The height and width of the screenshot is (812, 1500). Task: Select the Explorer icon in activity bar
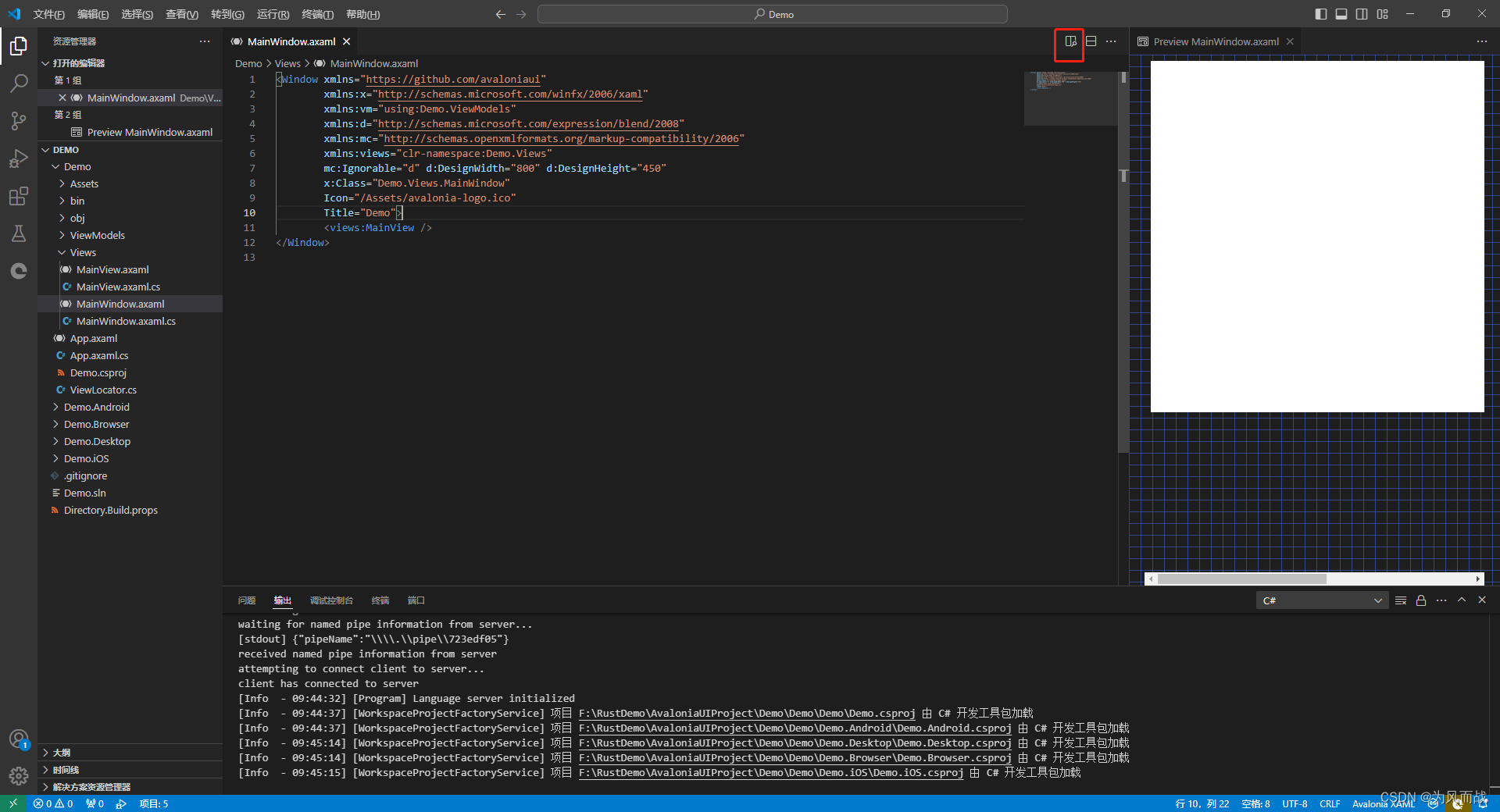[x=18, y=46]
